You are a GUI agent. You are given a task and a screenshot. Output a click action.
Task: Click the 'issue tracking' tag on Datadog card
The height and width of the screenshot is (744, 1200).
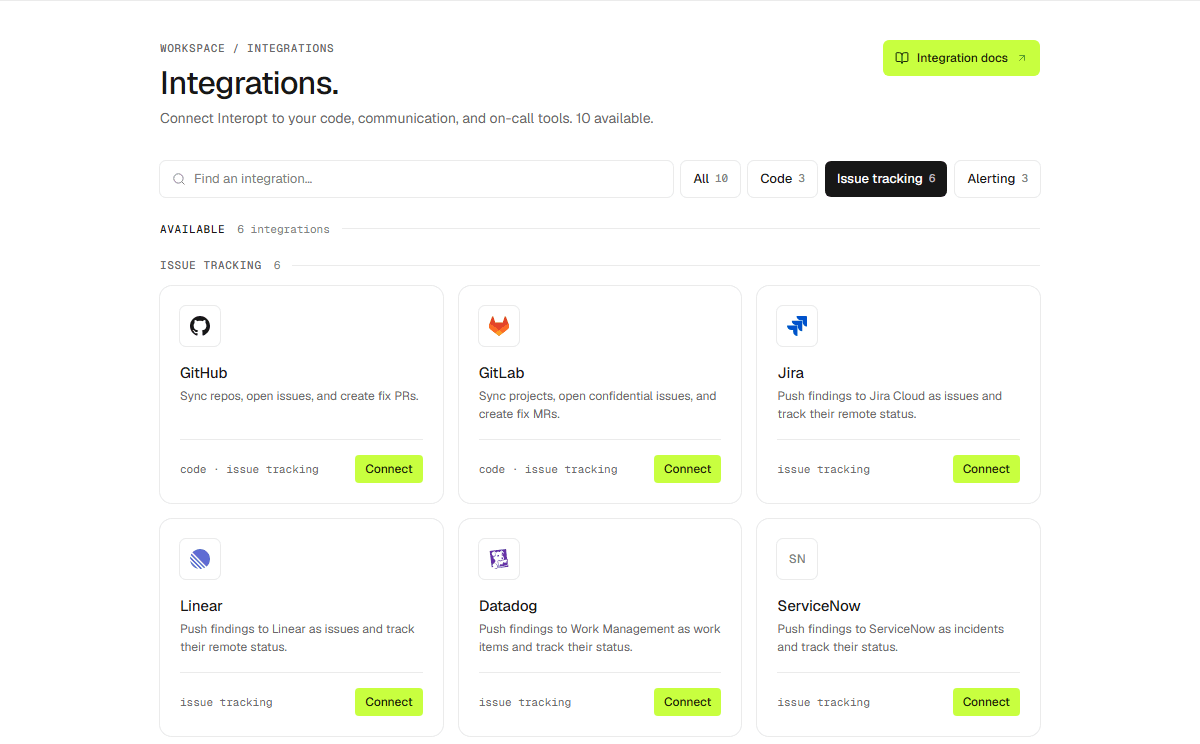pyautogui.click(x=525, y=702)
